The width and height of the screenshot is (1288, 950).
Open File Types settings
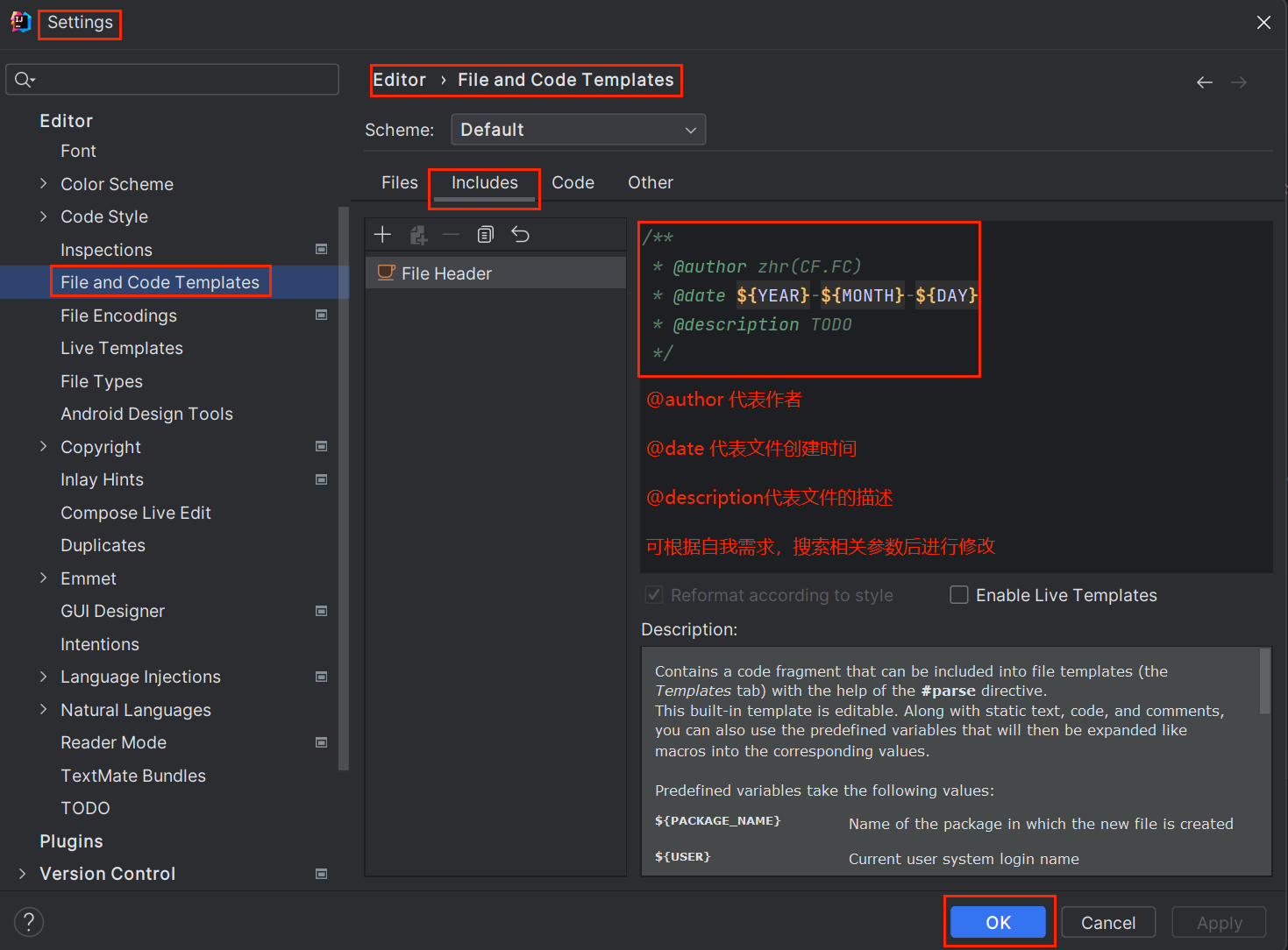102,381
